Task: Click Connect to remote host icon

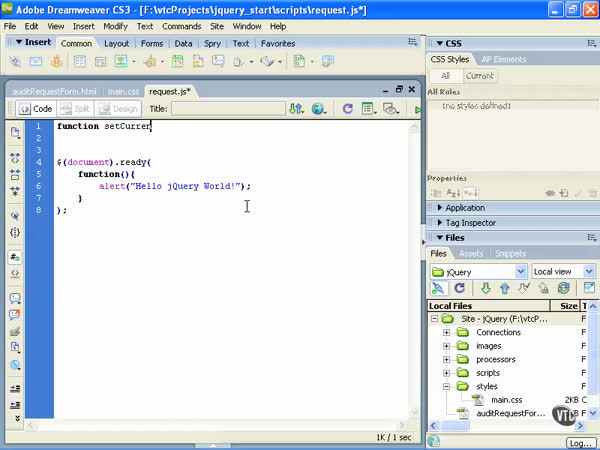Action: (x=438, y=289)
